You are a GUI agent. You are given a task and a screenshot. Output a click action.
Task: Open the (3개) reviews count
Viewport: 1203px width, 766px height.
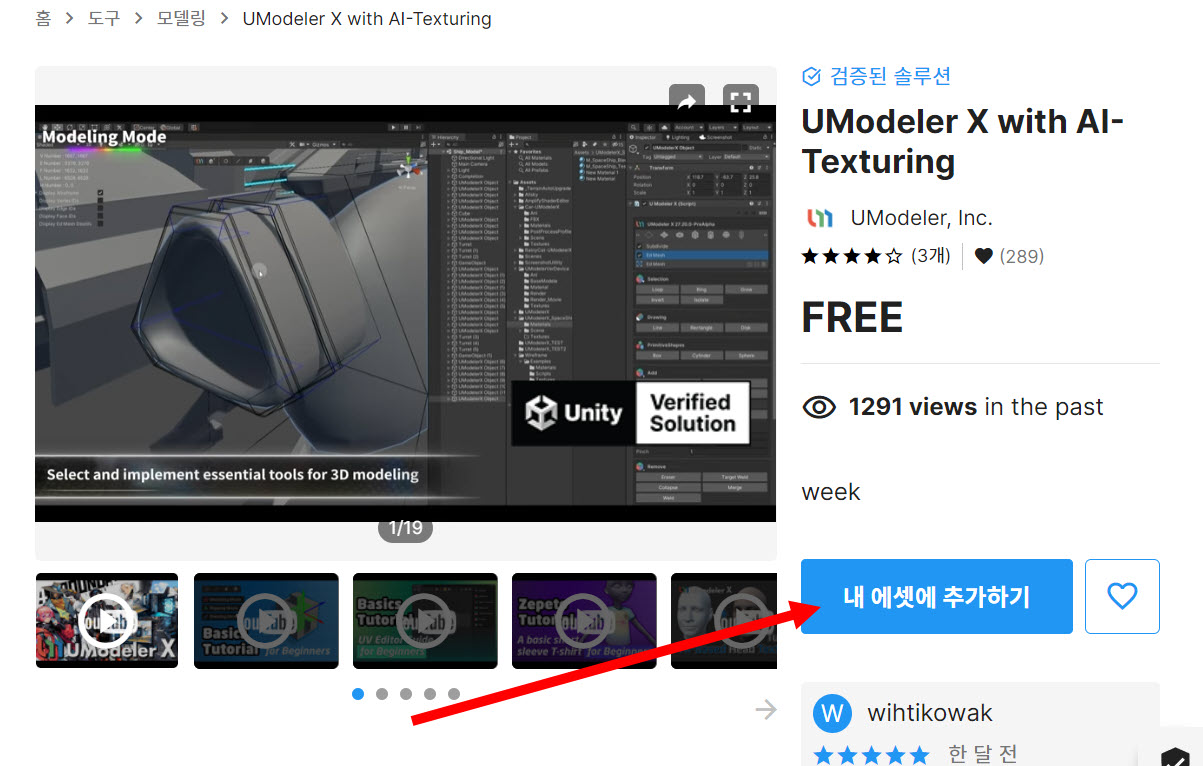pyautogui.click(x=931, y=256)
